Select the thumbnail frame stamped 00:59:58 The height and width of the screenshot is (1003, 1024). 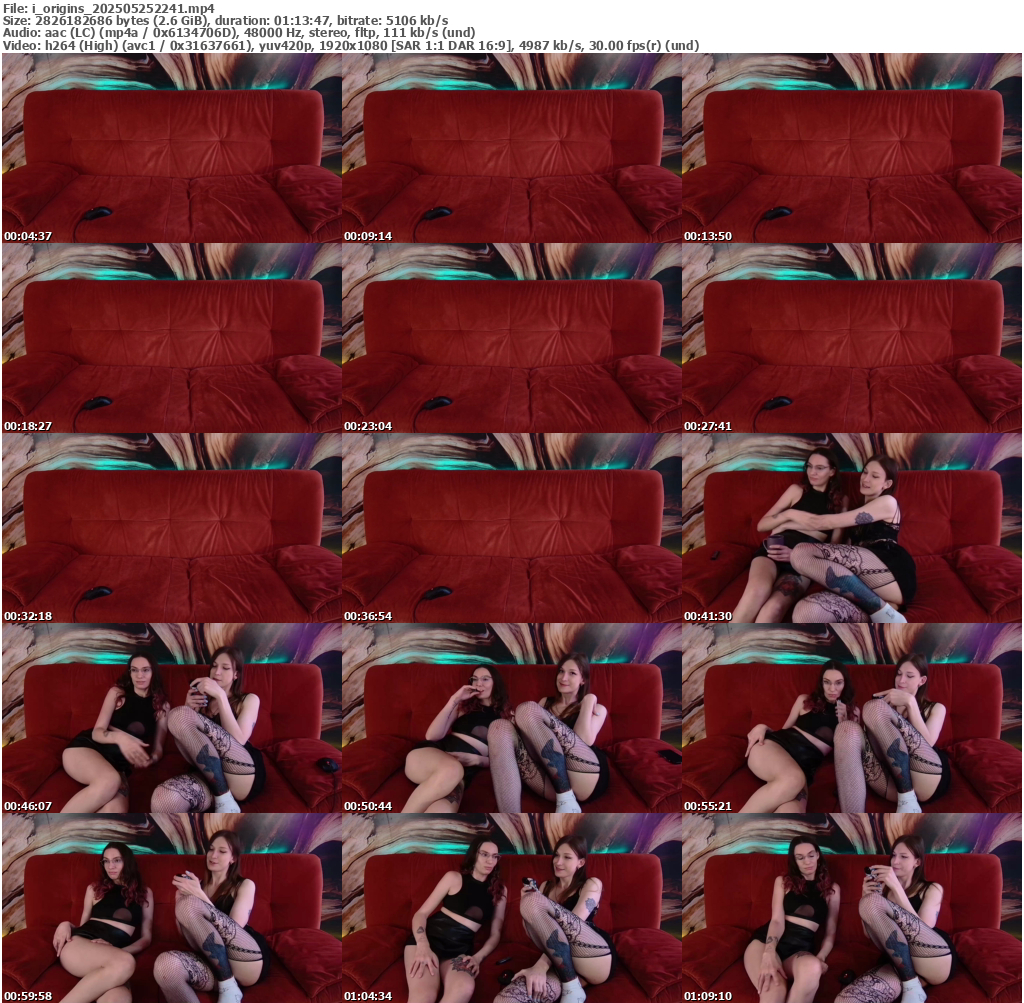pos(172,908)
